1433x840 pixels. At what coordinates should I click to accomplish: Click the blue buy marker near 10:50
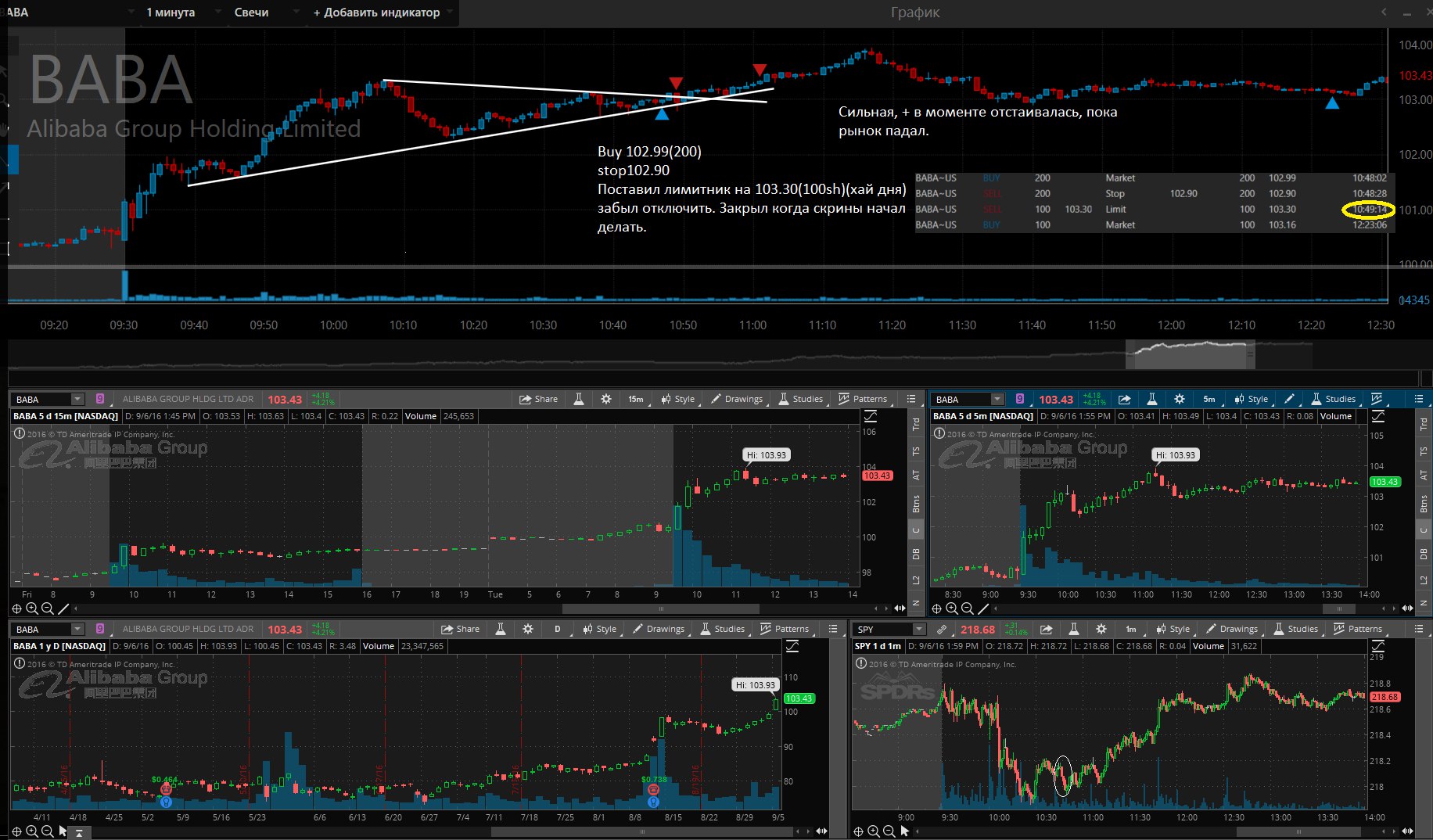662,115
